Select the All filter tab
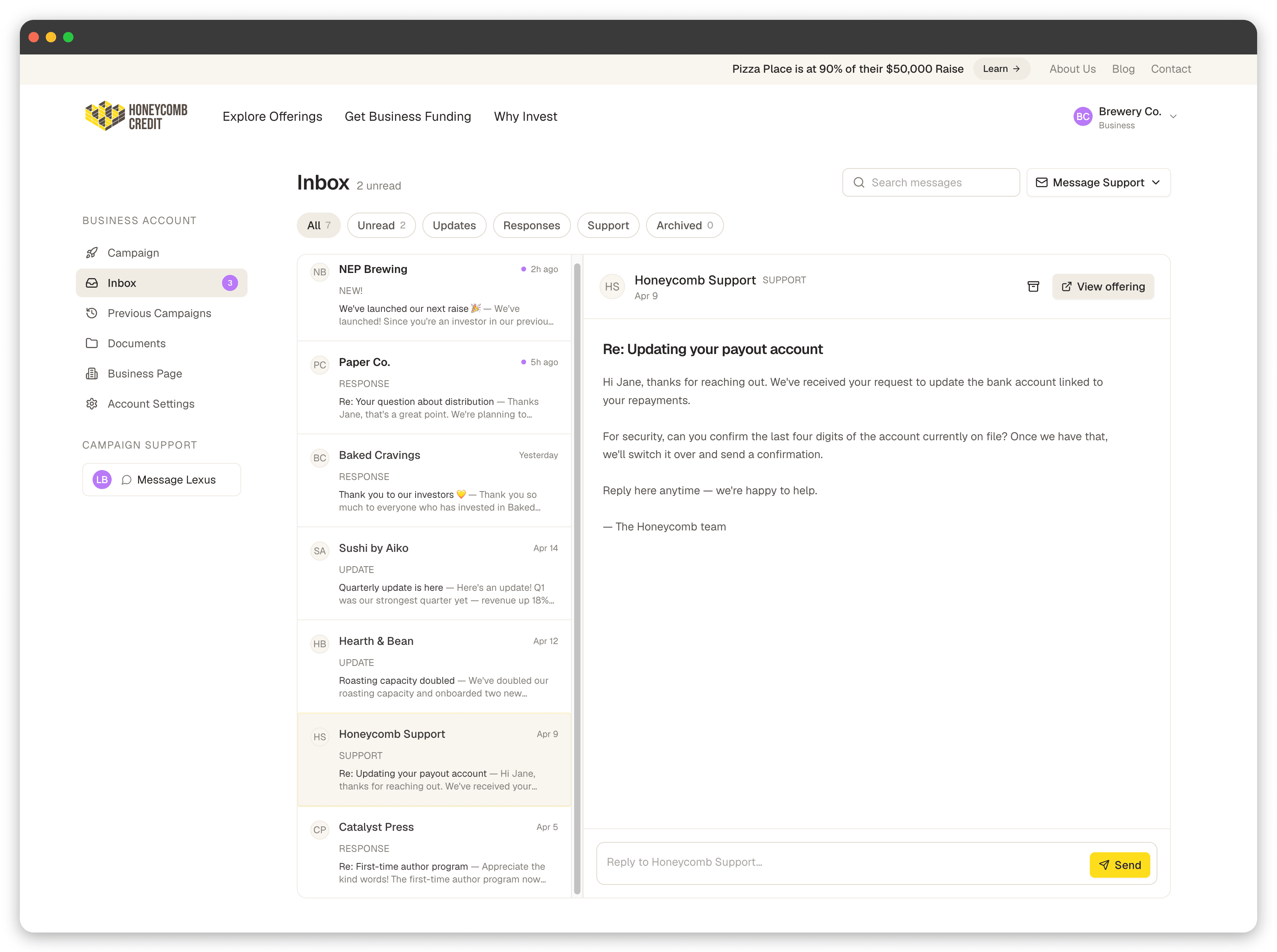 click(x=319, y=225)
